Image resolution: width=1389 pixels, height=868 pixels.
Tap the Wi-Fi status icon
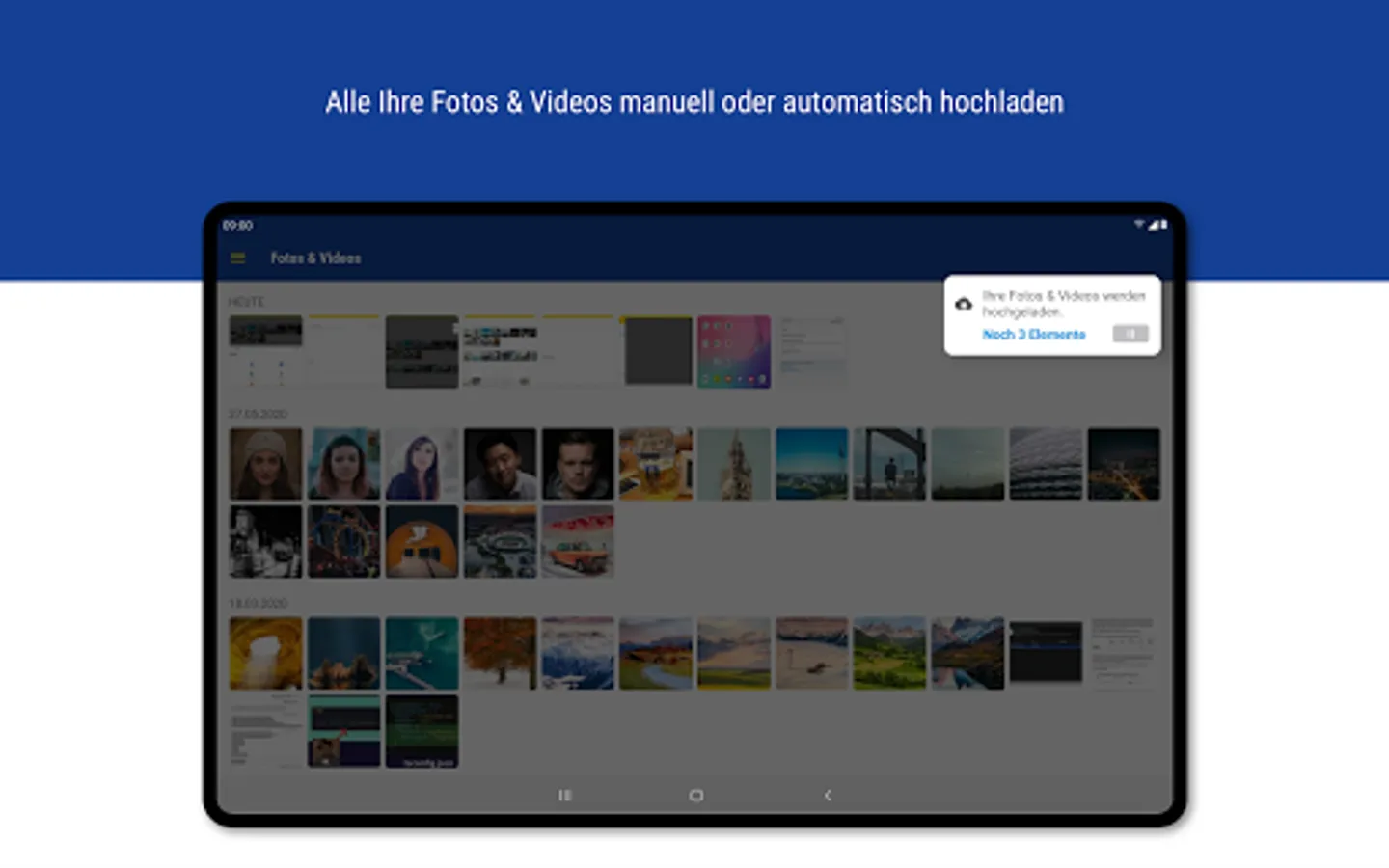(x=1138, y=224)
